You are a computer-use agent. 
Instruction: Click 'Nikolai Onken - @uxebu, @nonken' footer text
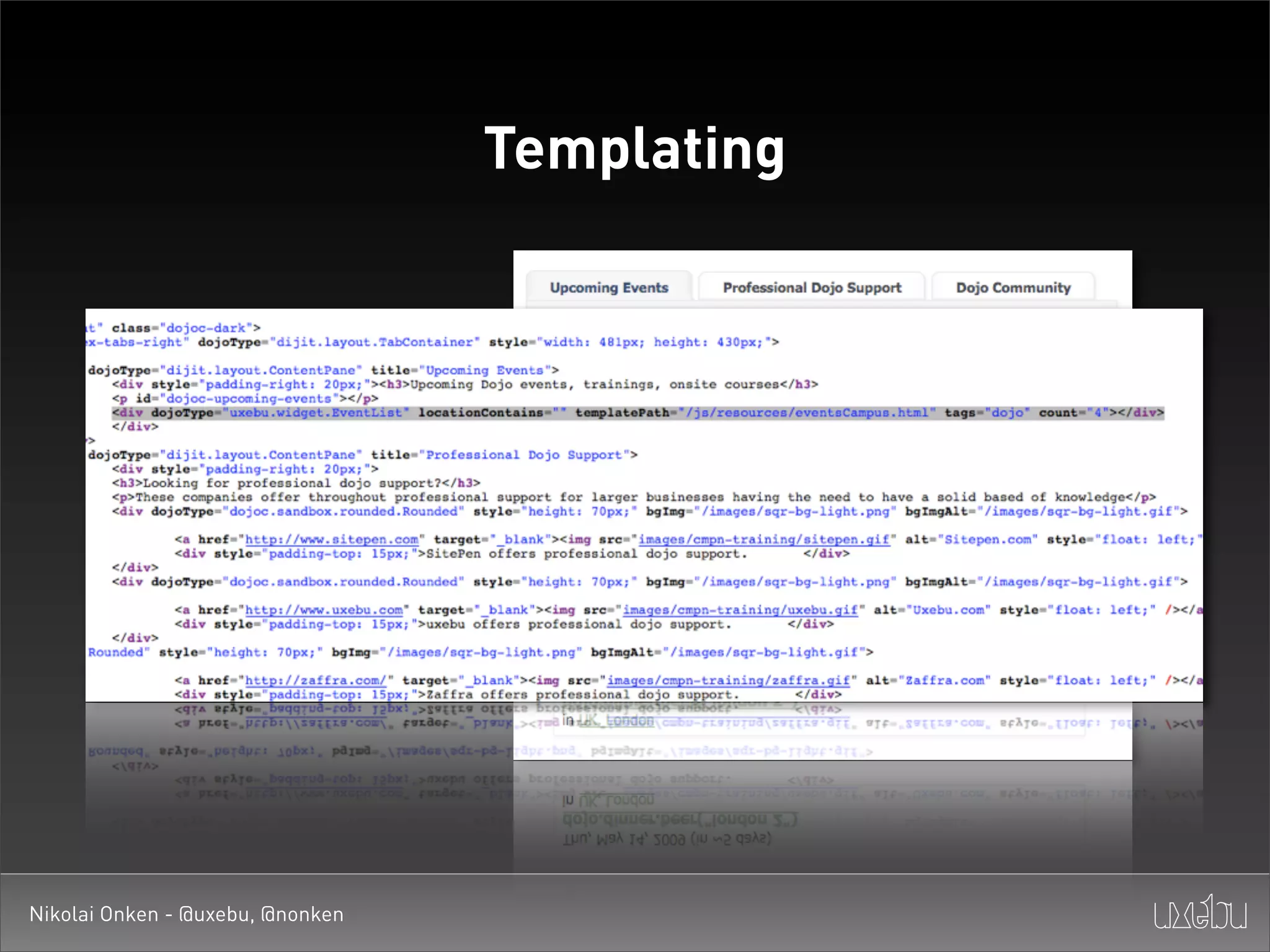pyautogui.click(x=187, y=914)
